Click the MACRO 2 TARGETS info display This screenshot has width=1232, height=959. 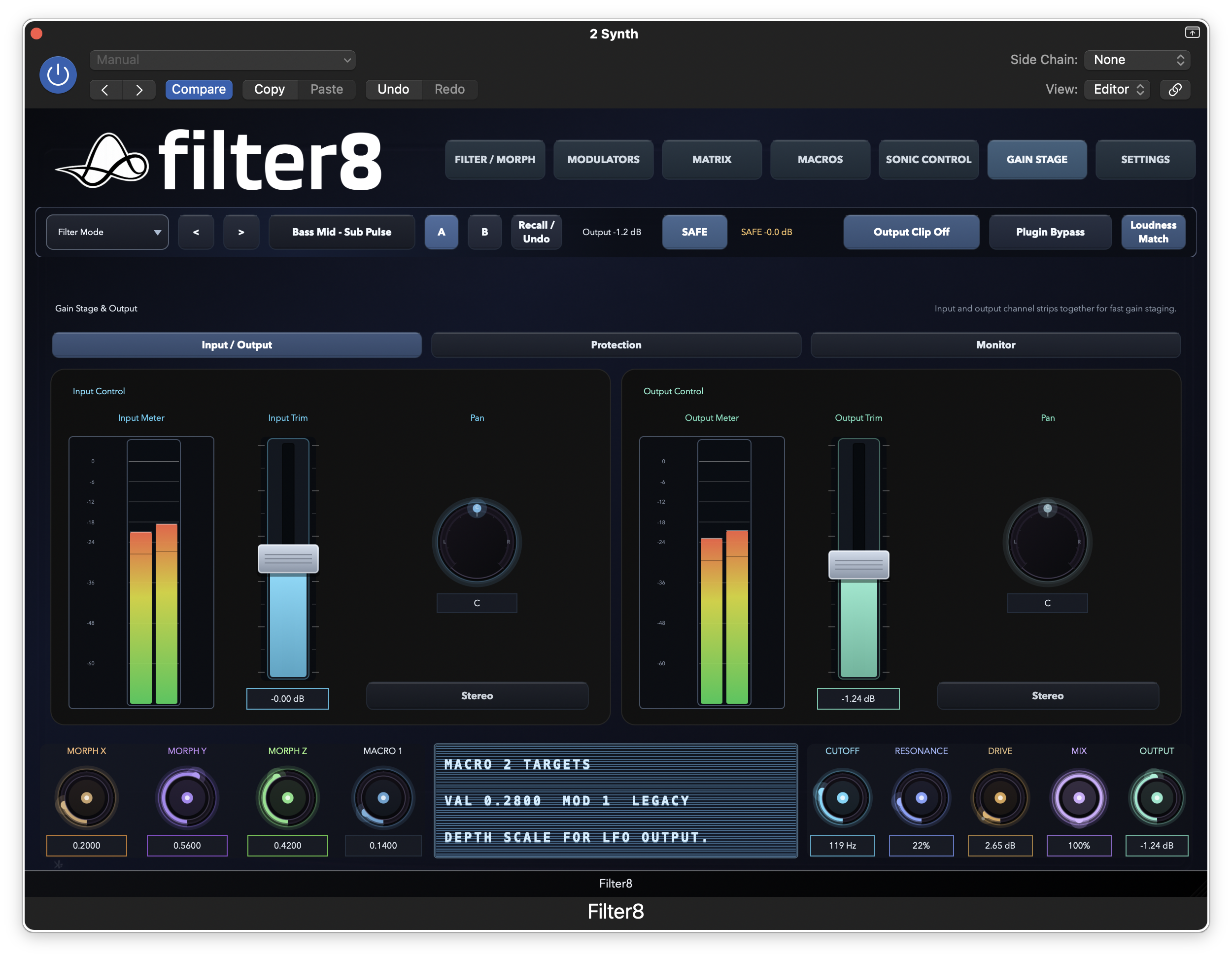(616, 800)
